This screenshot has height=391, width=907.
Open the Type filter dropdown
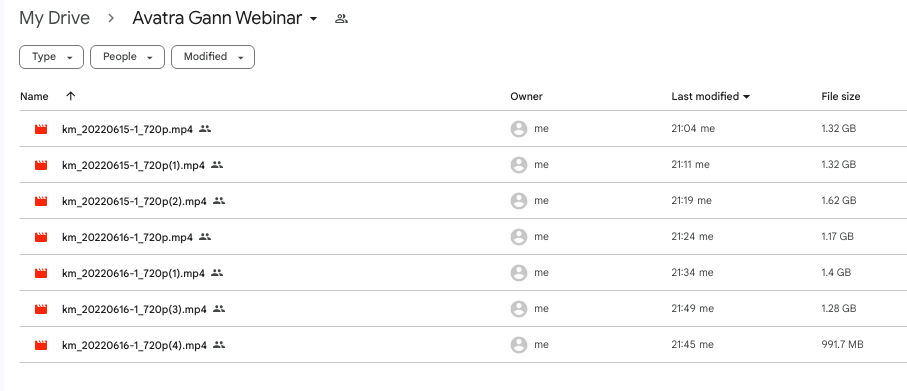tap(51, 57)
